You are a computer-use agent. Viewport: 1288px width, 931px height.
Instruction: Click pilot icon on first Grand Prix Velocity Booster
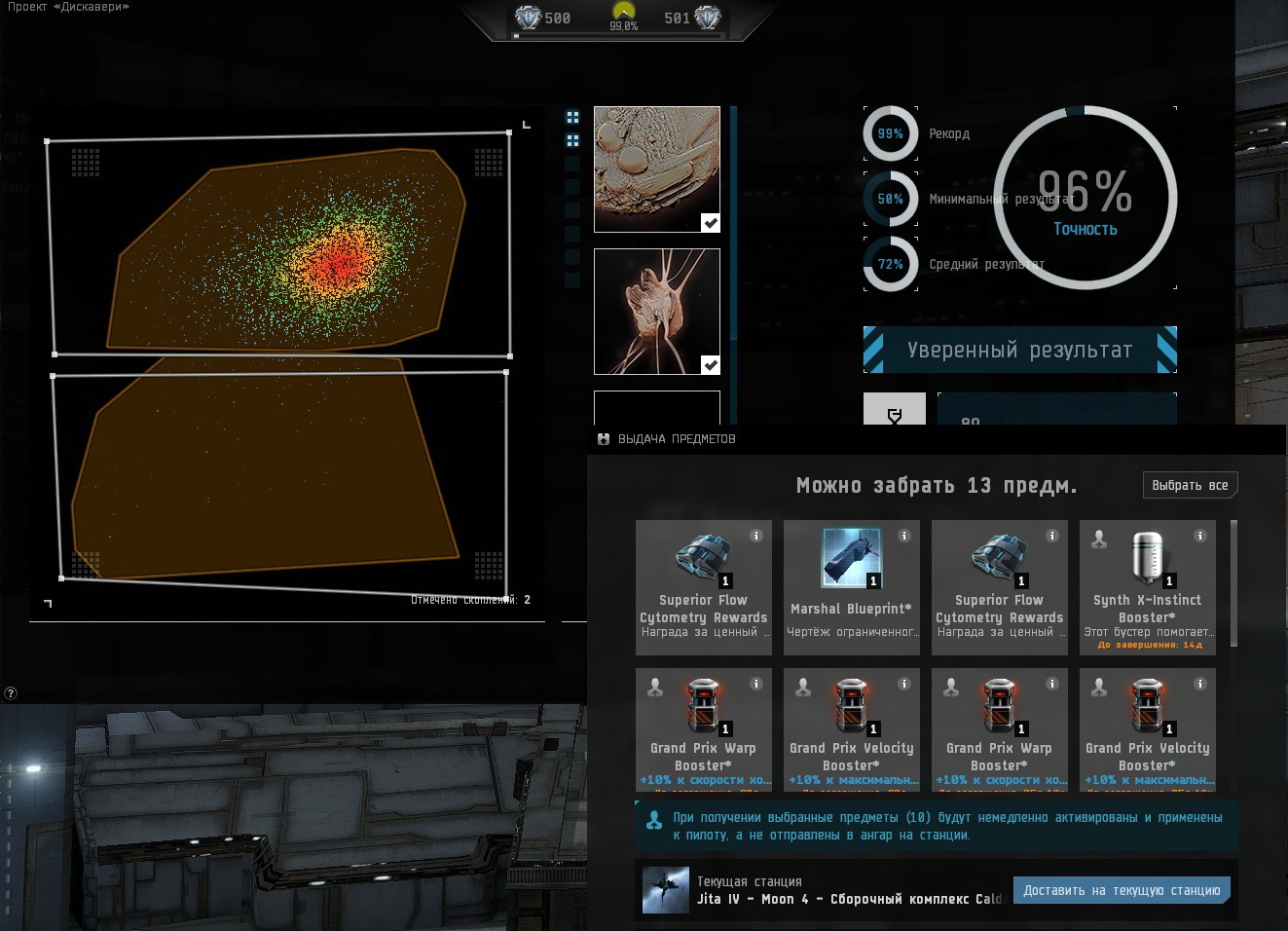pyautogui.click(x=803, y=688)
